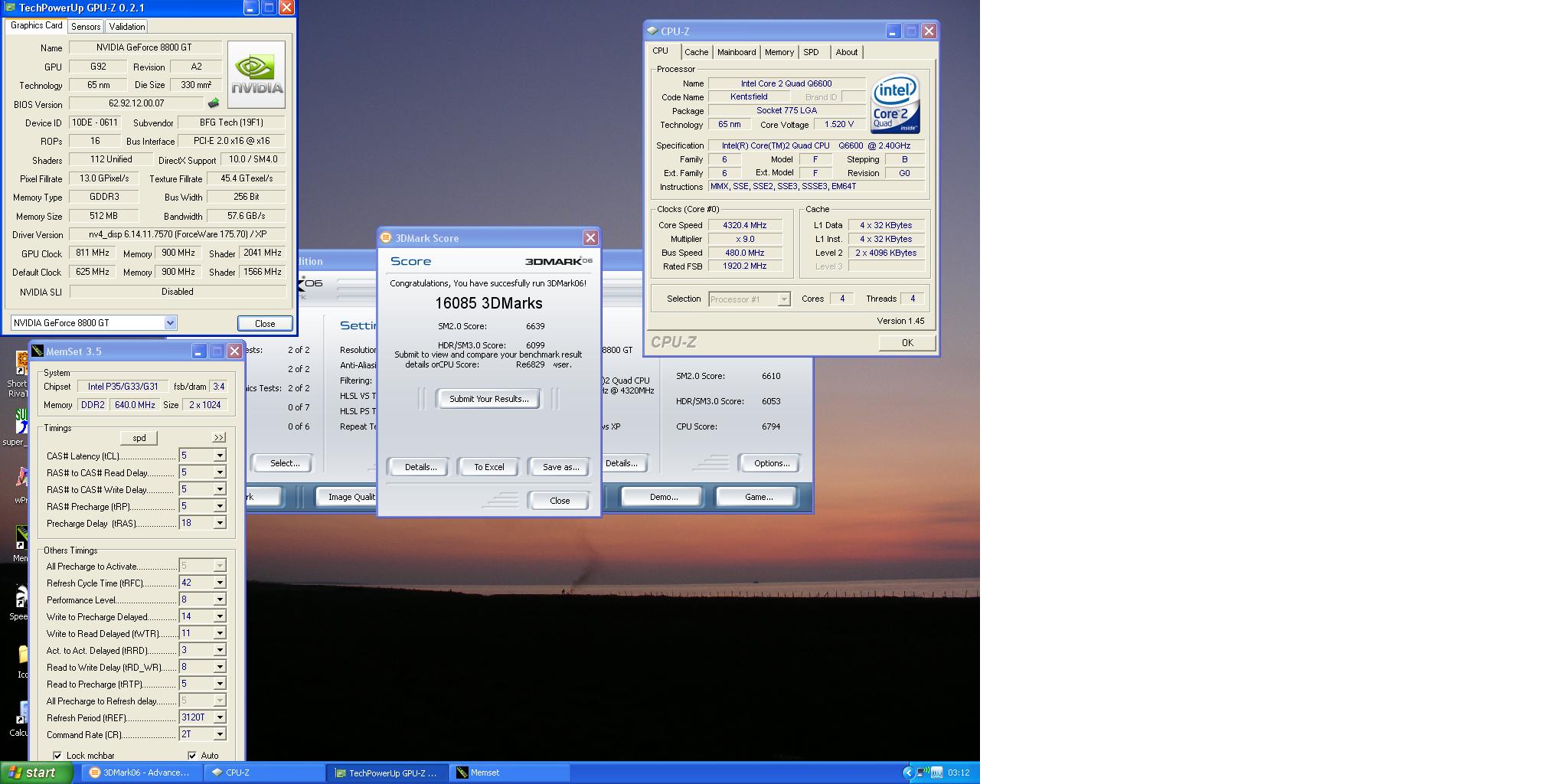Click the CPU-Z title bar icon
The width and height of the screenshot is (1568, 784).
click(x=652, y=31)
